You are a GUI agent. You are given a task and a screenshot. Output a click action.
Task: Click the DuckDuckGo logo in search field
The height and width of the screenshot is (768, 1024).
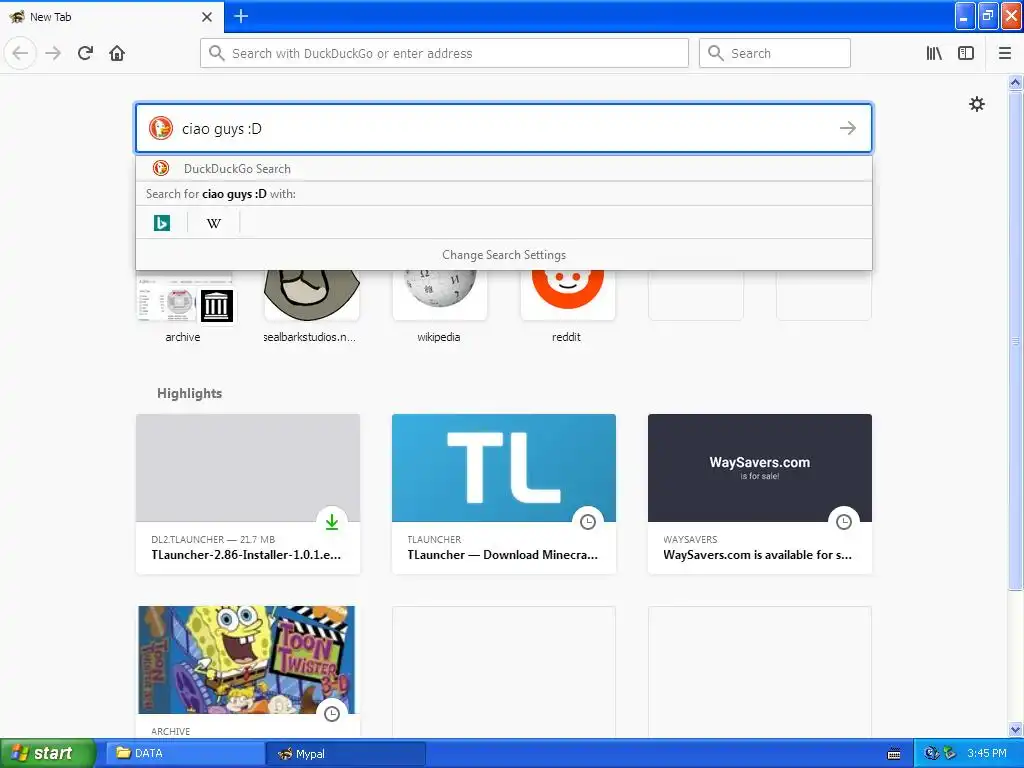pyautogui.click(x=160, y=128)
